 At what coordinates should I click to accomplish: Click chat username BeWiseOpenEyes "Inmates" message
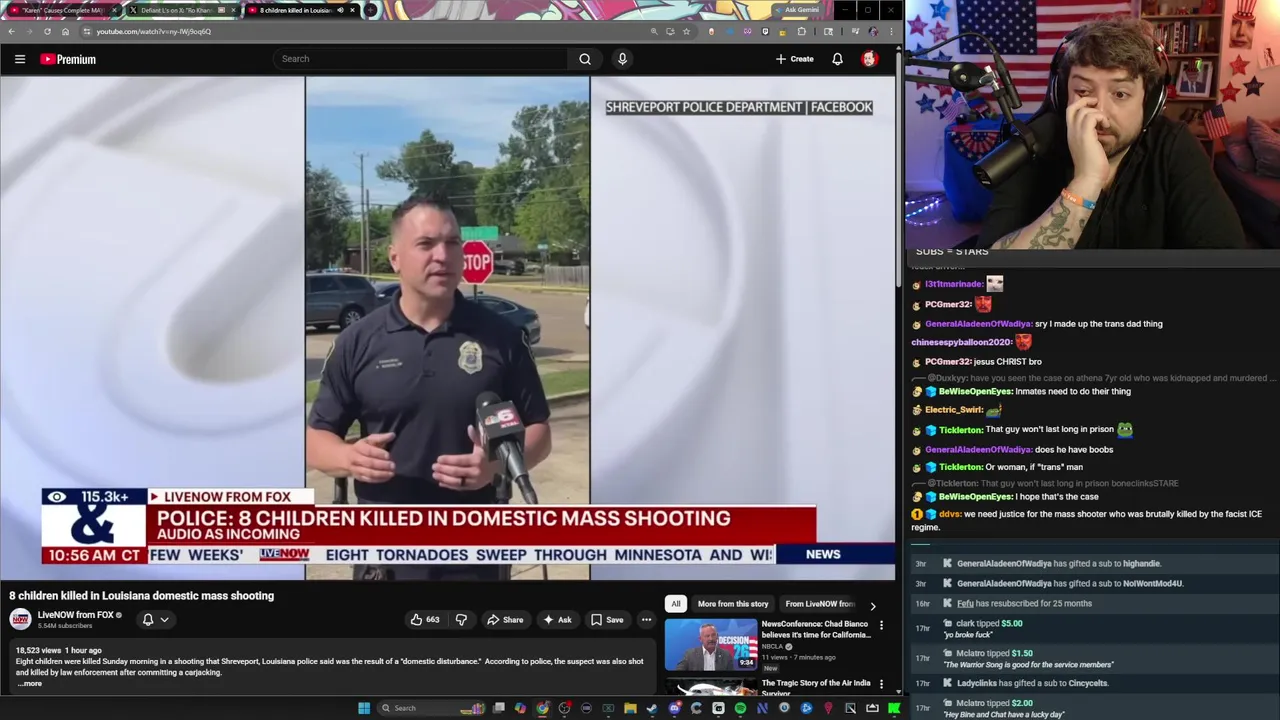[975, 392]
